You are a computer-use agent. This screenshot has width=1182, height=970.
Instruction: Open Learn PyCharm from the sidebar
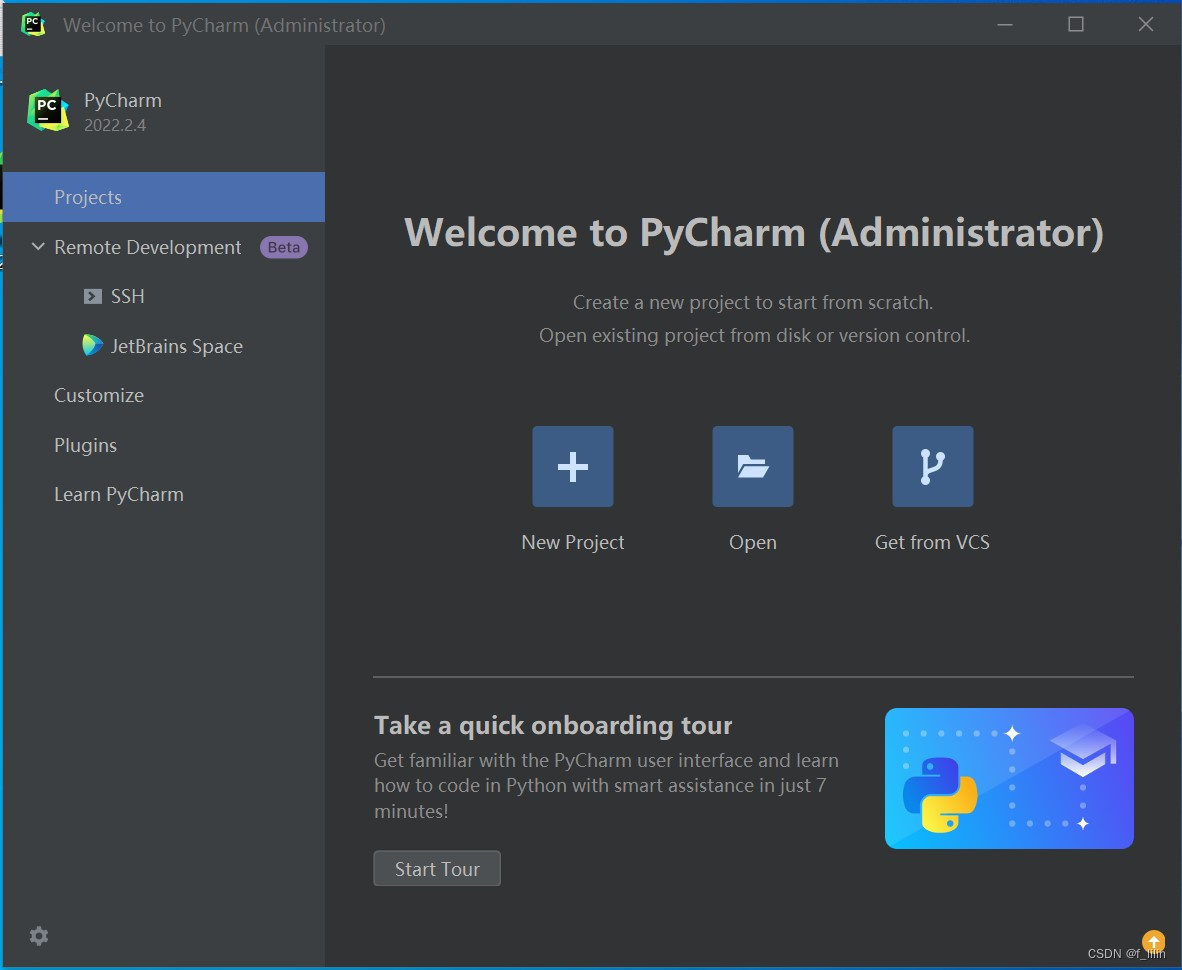click(118, 494)
